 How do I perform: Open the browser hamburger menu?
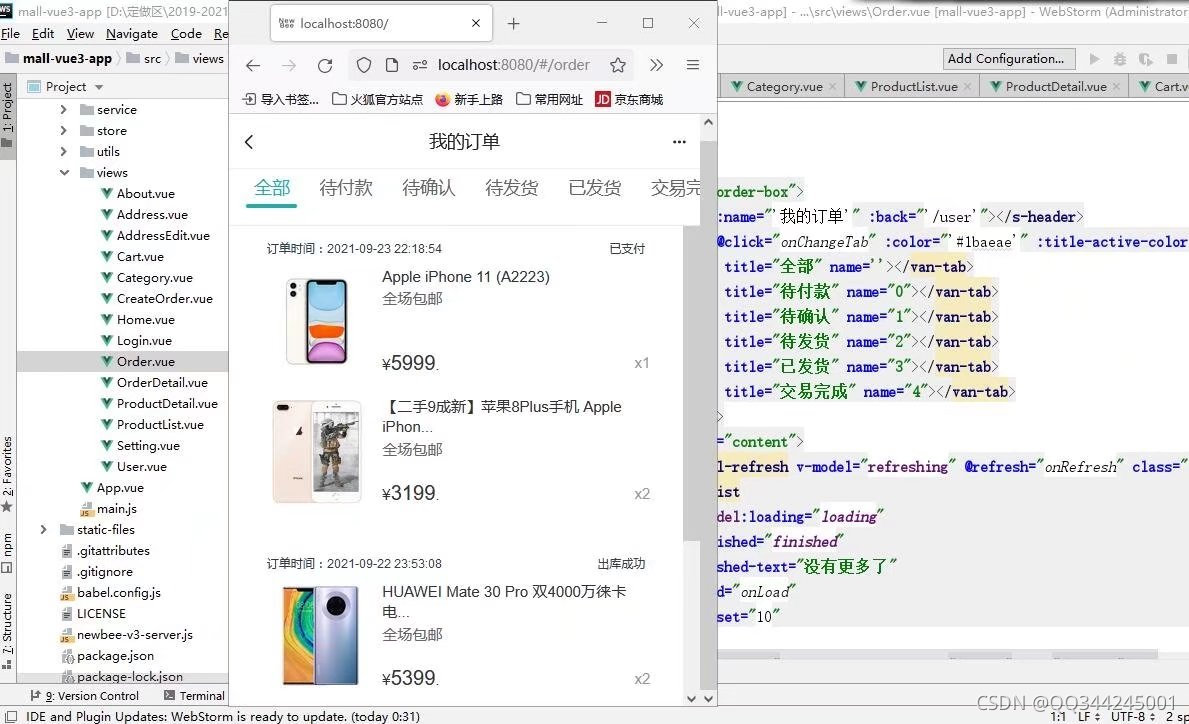click(x=692, y=65)
